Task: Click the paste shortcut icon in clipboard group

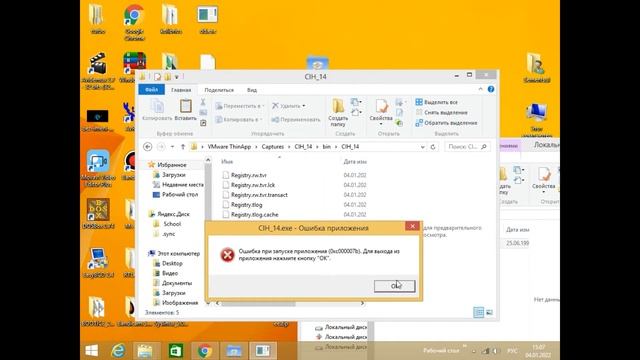Action: tap(203, 123)
